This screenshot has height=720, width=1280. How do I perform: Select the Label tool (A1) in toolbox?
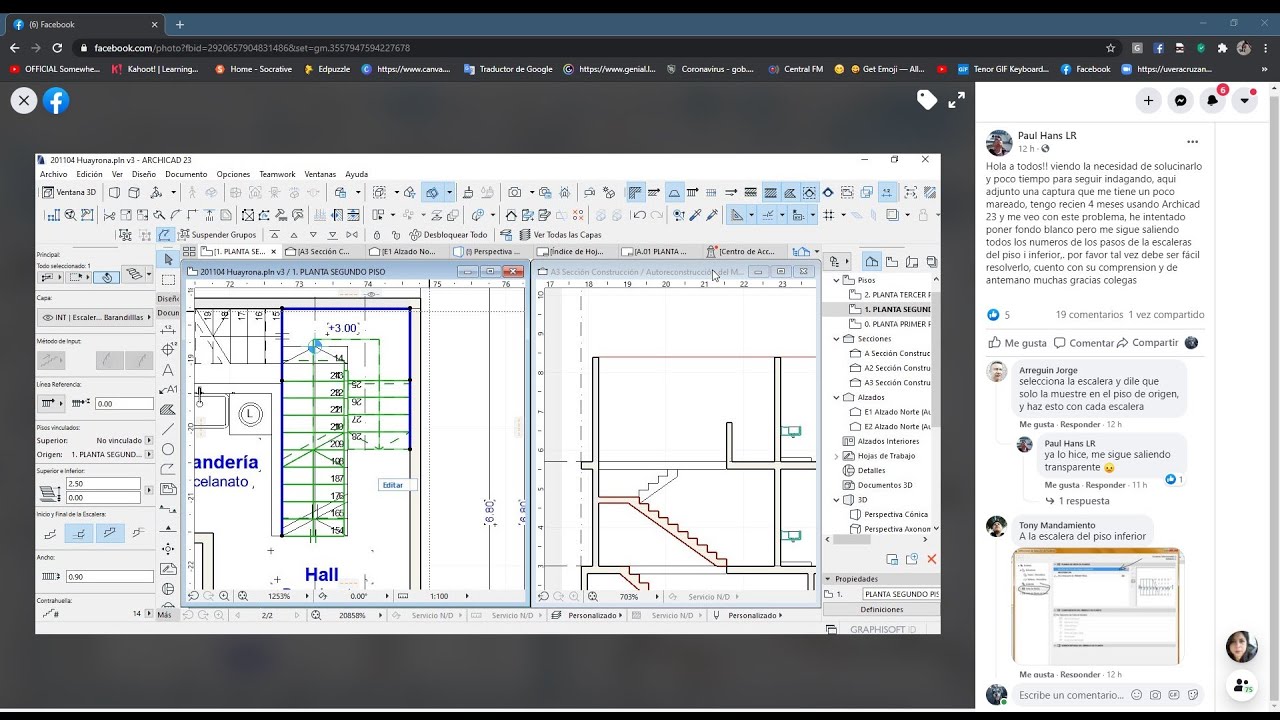[168, 389]
